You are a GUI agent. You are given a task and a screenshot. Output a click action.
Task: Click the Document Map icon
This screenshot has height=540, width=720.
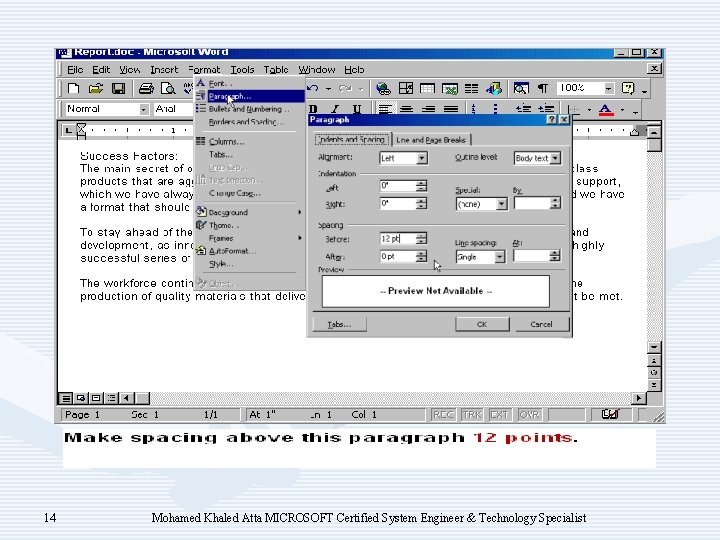coord(521,88)
